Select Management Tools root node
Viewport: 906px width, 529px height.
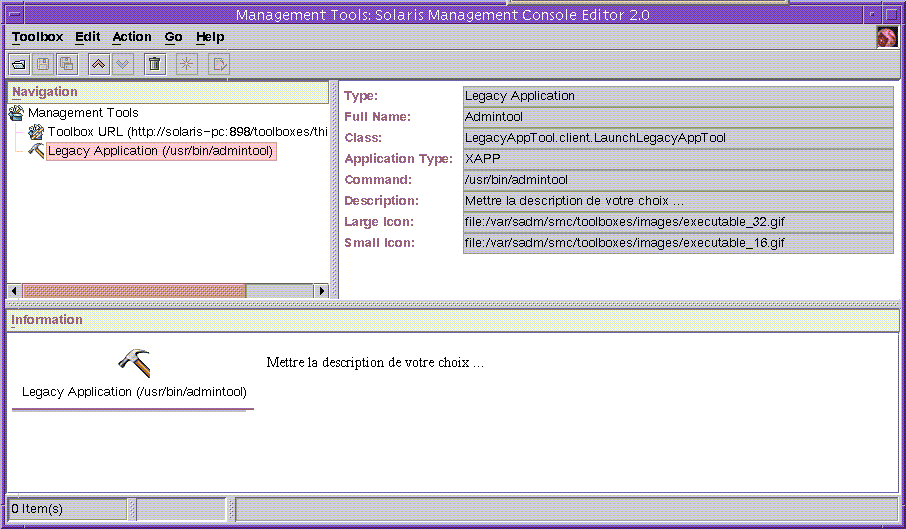pyautogui.click(x=83, y=113)
